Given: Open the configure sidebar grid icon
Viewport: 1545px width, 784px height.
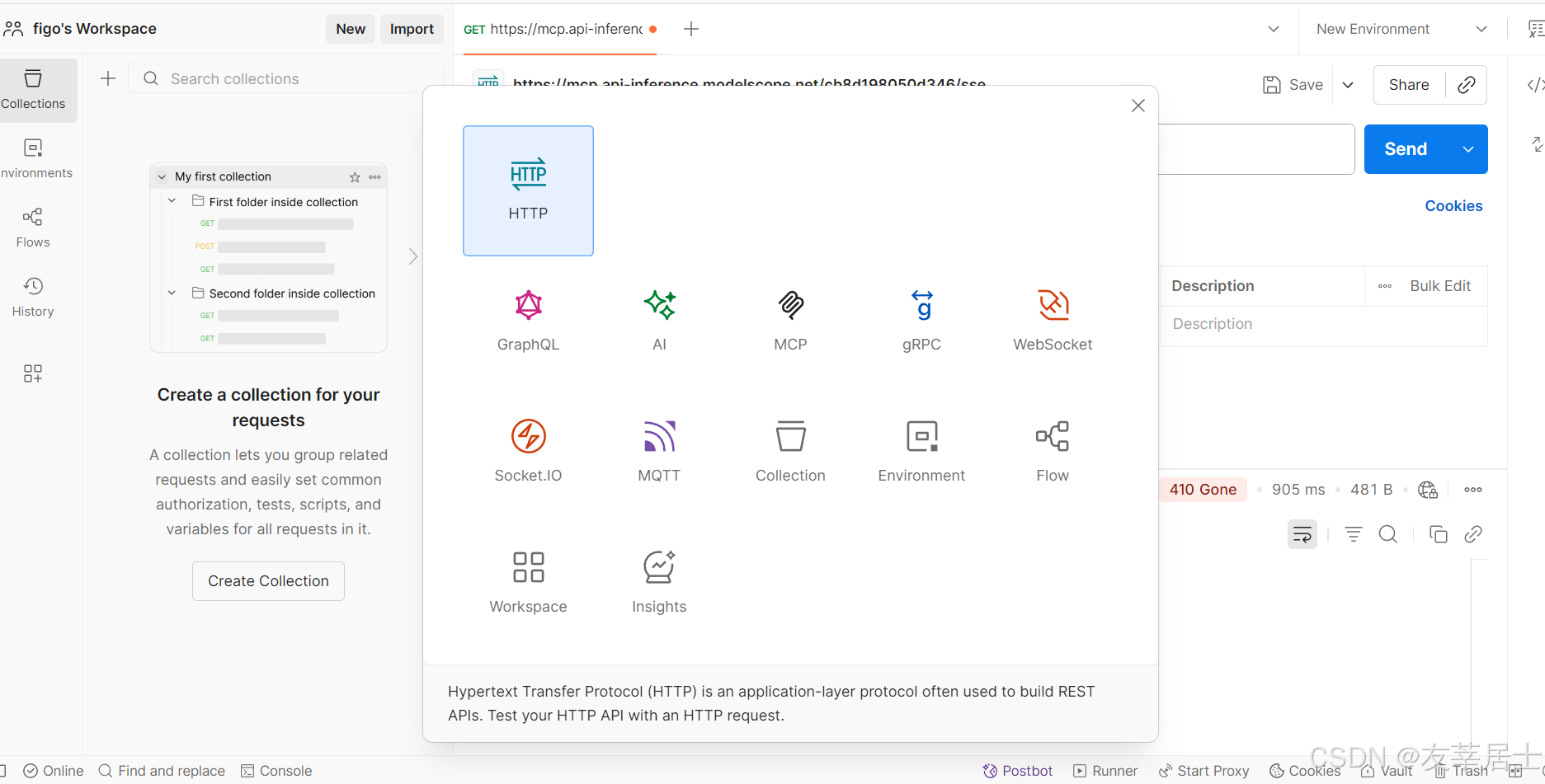Looking at the screenshot, I should tap(33, 373).
